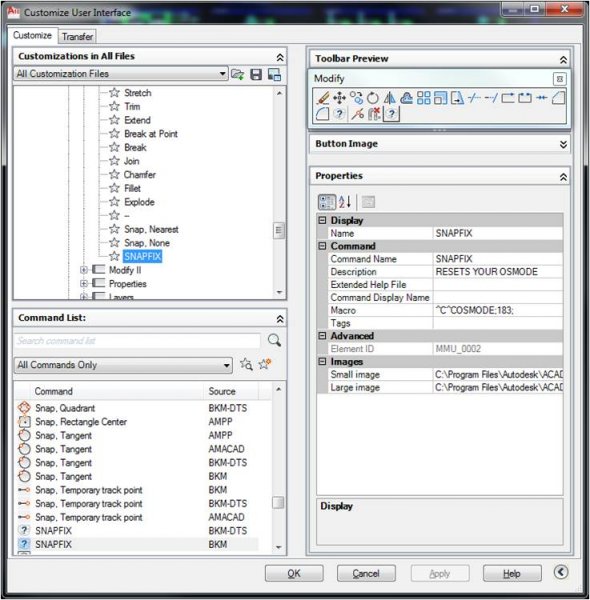
Task: Click the Rotate icon in toolbar preview
Action: [373, 98]
